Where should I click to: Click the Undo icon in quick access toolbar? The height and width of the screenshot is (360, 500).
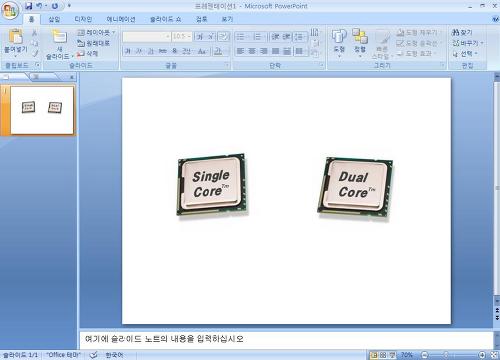(x=39, y=6)
